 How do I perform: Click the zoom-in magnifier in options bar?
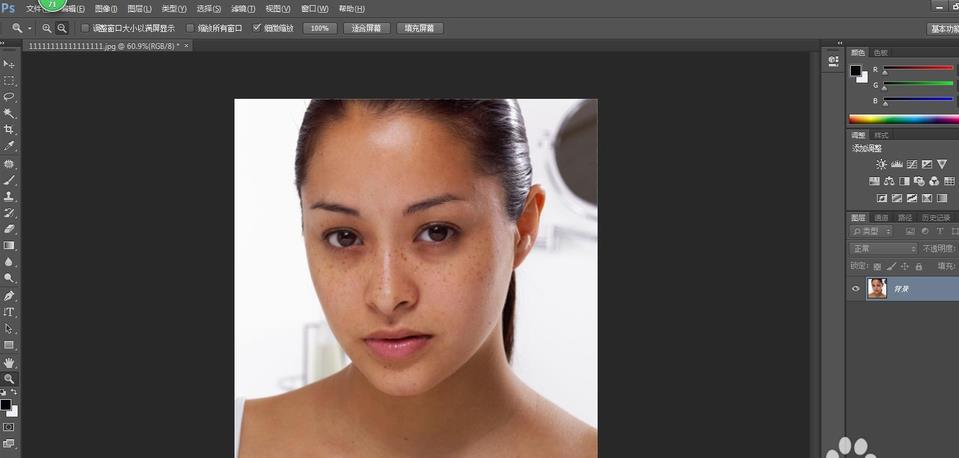(x=47, y=28)
